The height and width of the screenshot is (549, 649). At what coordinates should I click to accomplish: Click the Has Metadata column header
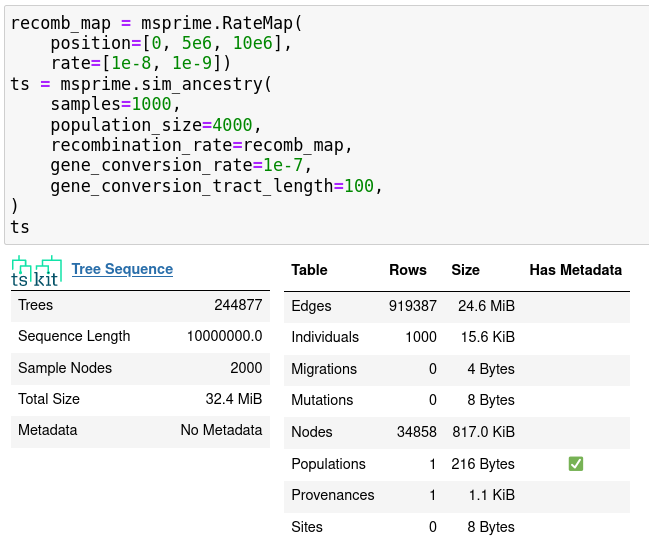click(575, 270)
